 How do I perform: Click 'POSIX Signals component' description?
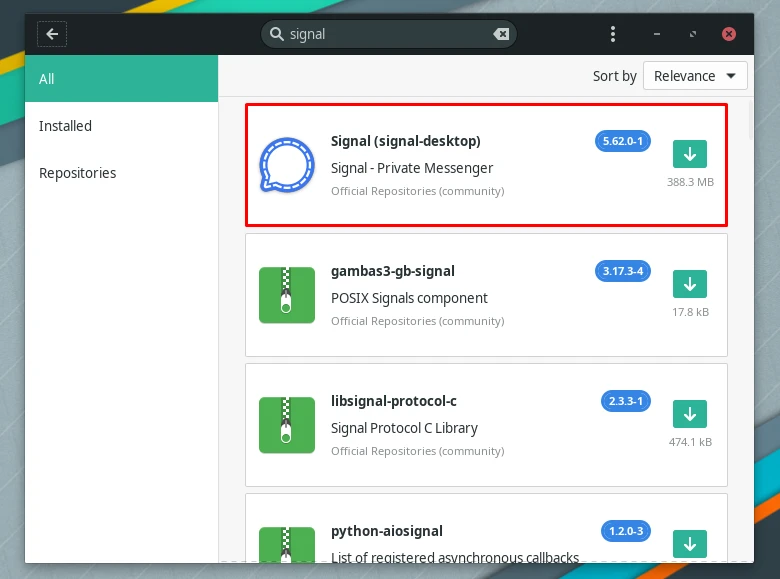[x=409, y=298]
